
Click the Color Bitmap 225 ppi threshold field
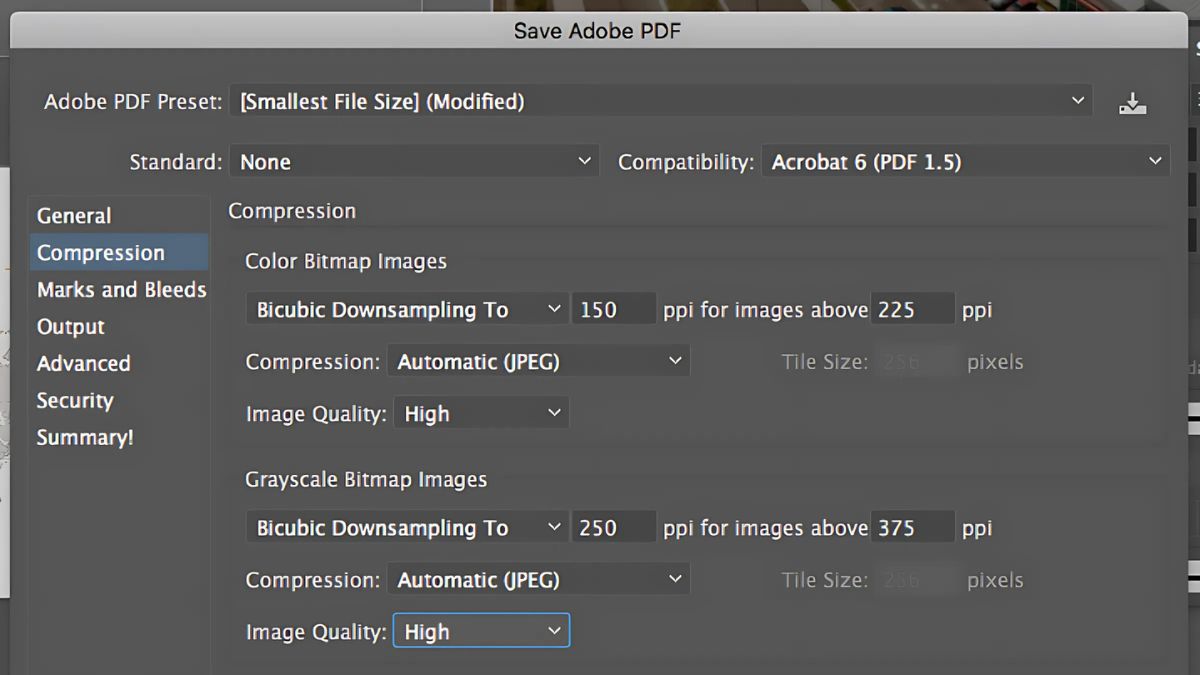tap(913, 310)
